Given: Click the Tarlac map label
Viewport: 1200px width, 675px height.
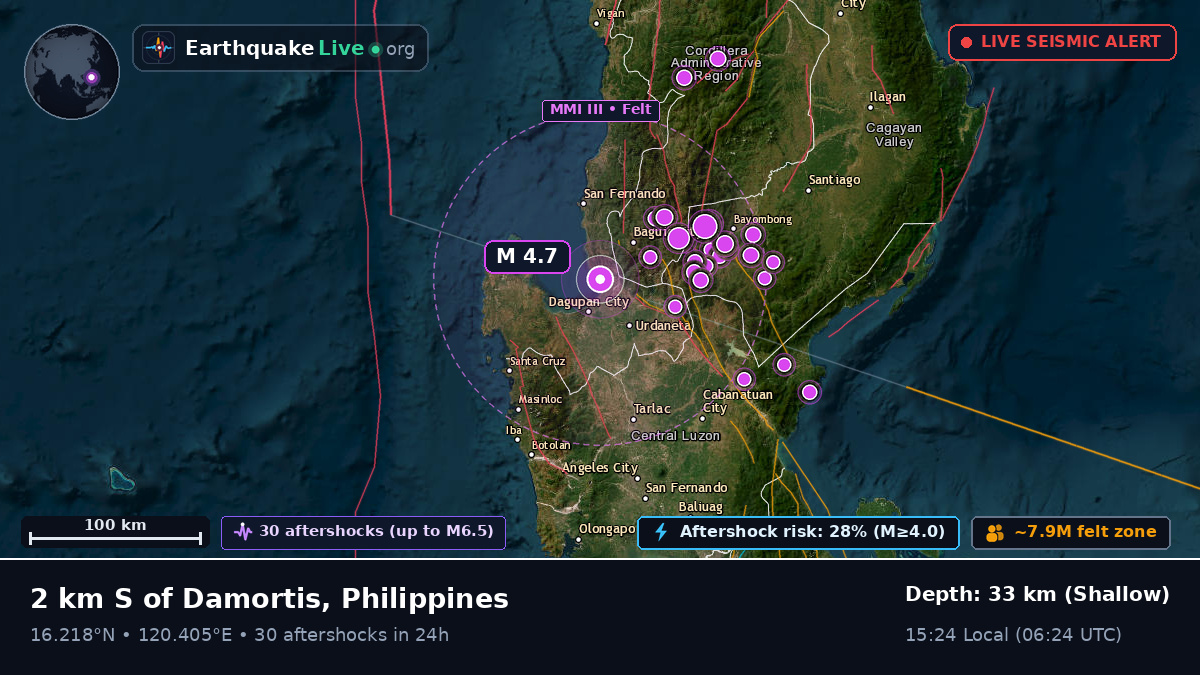Looking at the screenshot, I should (653, 409).
